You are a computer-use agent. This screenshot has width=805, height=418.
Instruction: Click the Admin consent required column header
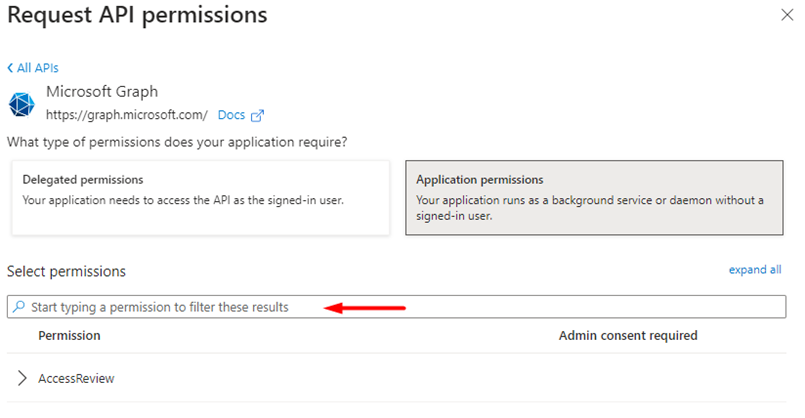628,335
